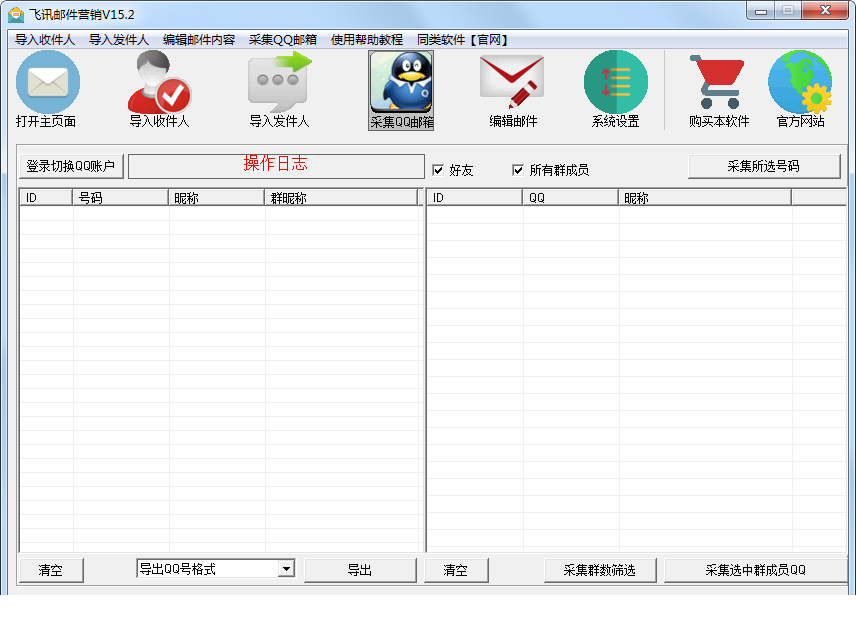The image size is (856, 618).
Task: Click the QQ column header
Action: 570,198
